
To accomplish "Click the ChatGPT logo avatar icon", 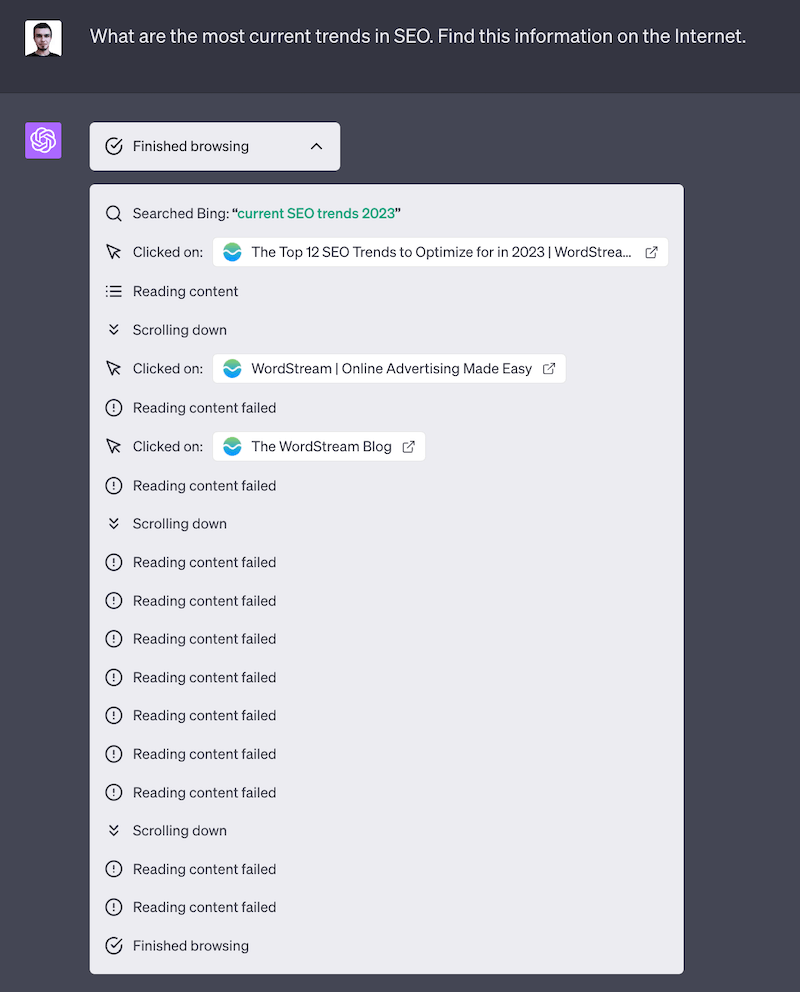I will click(43, 141).
